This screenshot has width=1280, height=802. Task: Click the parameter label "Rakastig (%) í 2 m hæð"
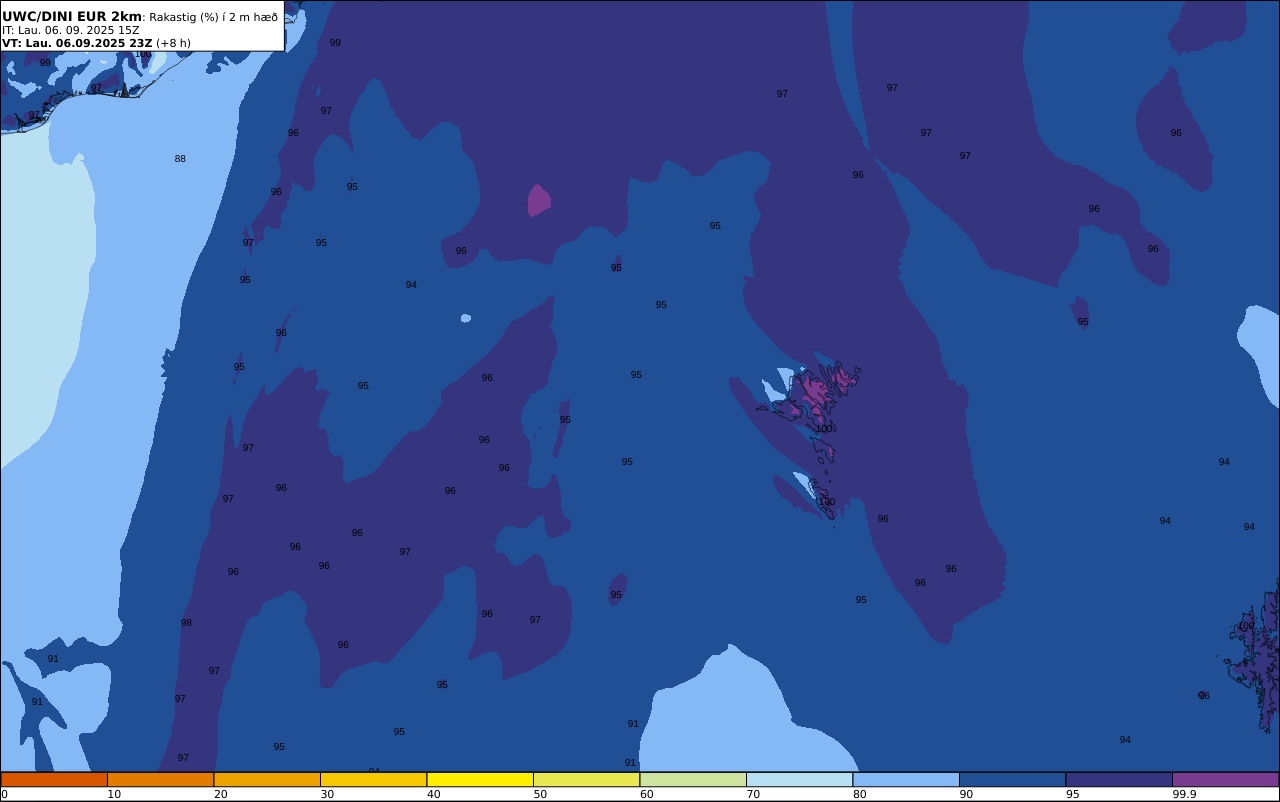214,17
